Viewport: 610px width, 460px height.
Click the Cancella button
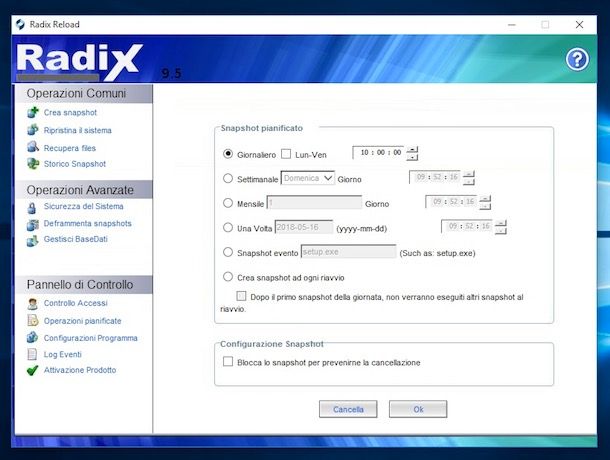[x=348, y=409]
